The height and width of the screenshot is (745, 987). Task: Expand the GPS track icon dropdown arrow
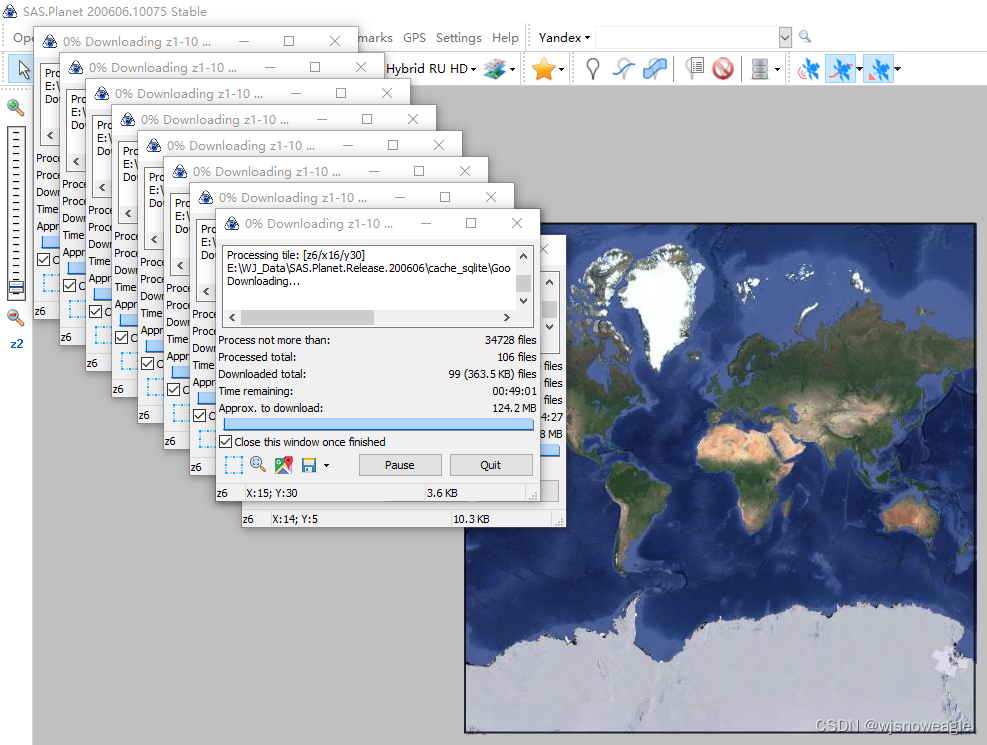[859, 69]
